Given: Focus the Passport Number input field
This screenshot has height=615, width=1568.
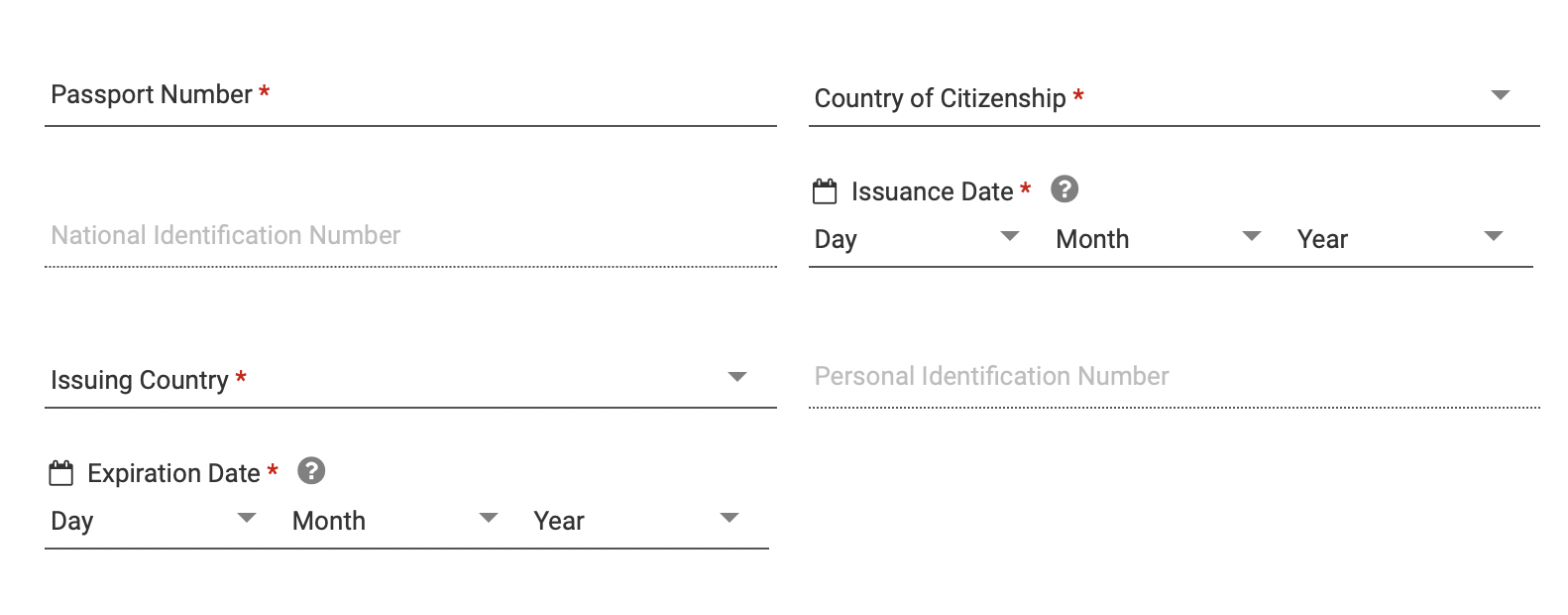Looking at the screenshot, I should point(410,98).
